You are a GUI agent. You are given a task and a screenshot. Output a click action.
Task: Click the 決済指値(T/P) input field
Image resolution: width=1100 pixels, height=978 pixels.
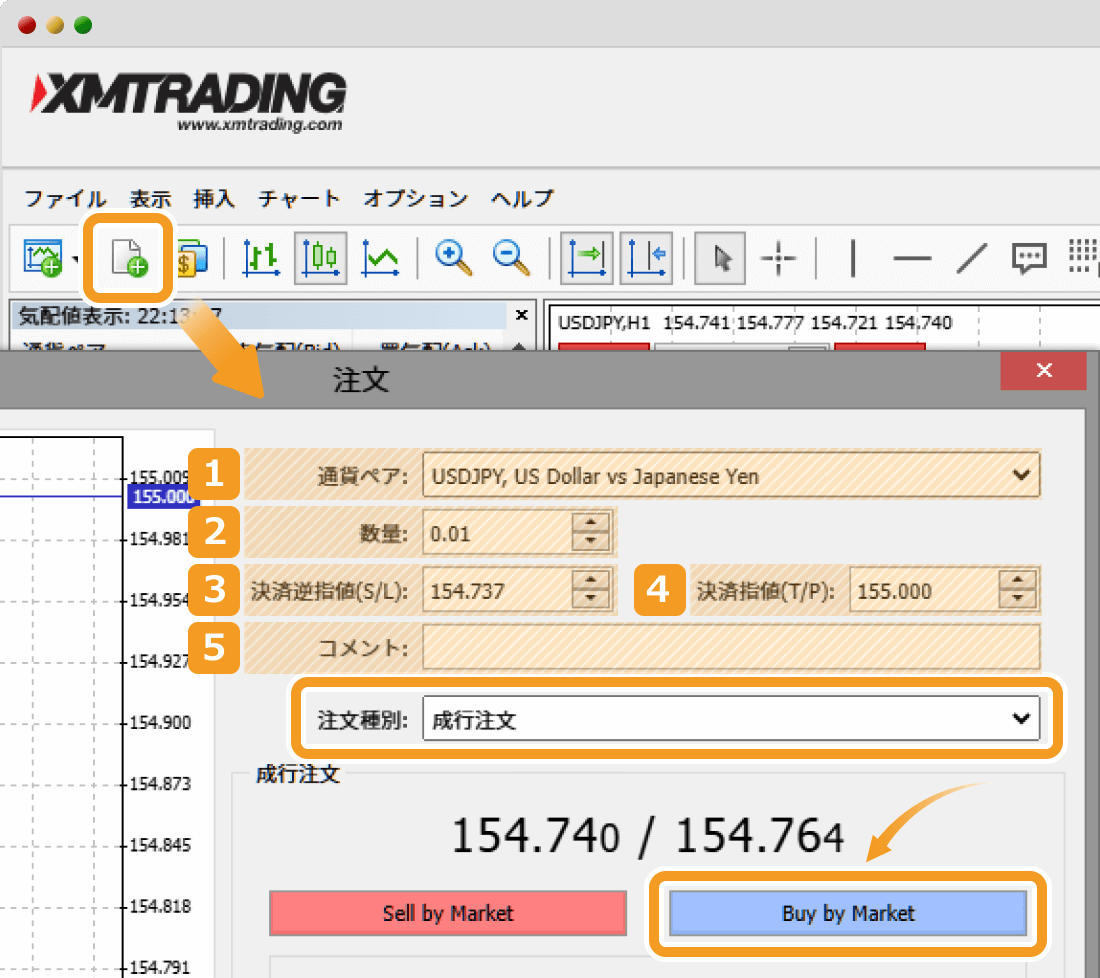924,591
